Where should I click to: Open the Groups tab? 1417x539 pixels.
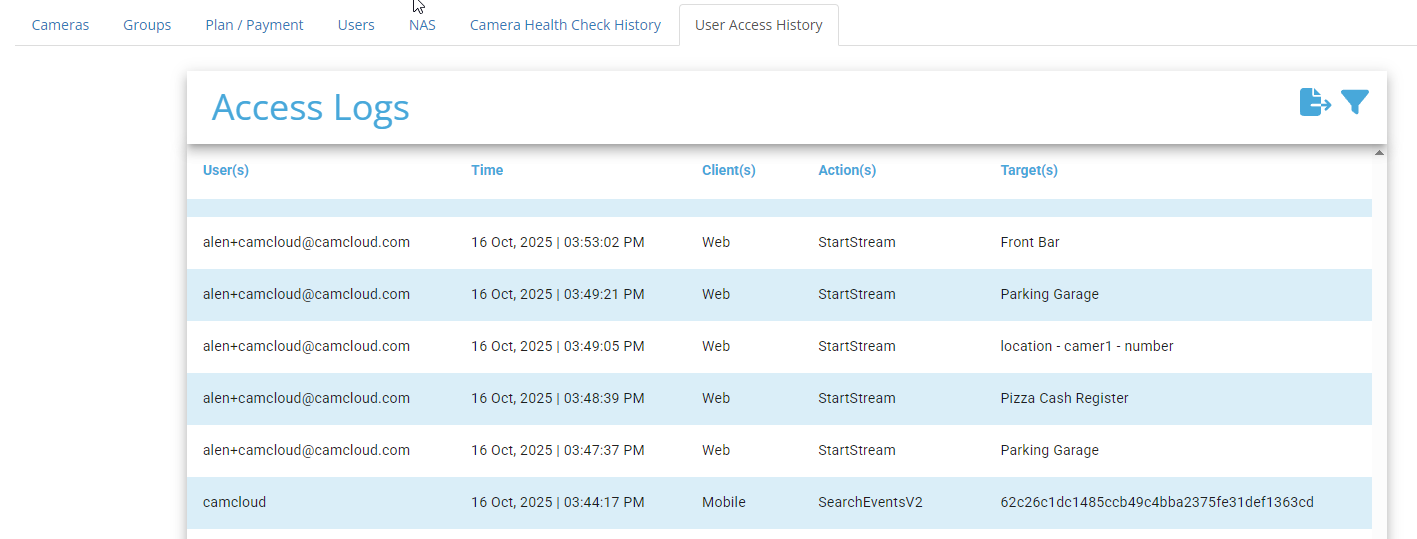[147, 25]
